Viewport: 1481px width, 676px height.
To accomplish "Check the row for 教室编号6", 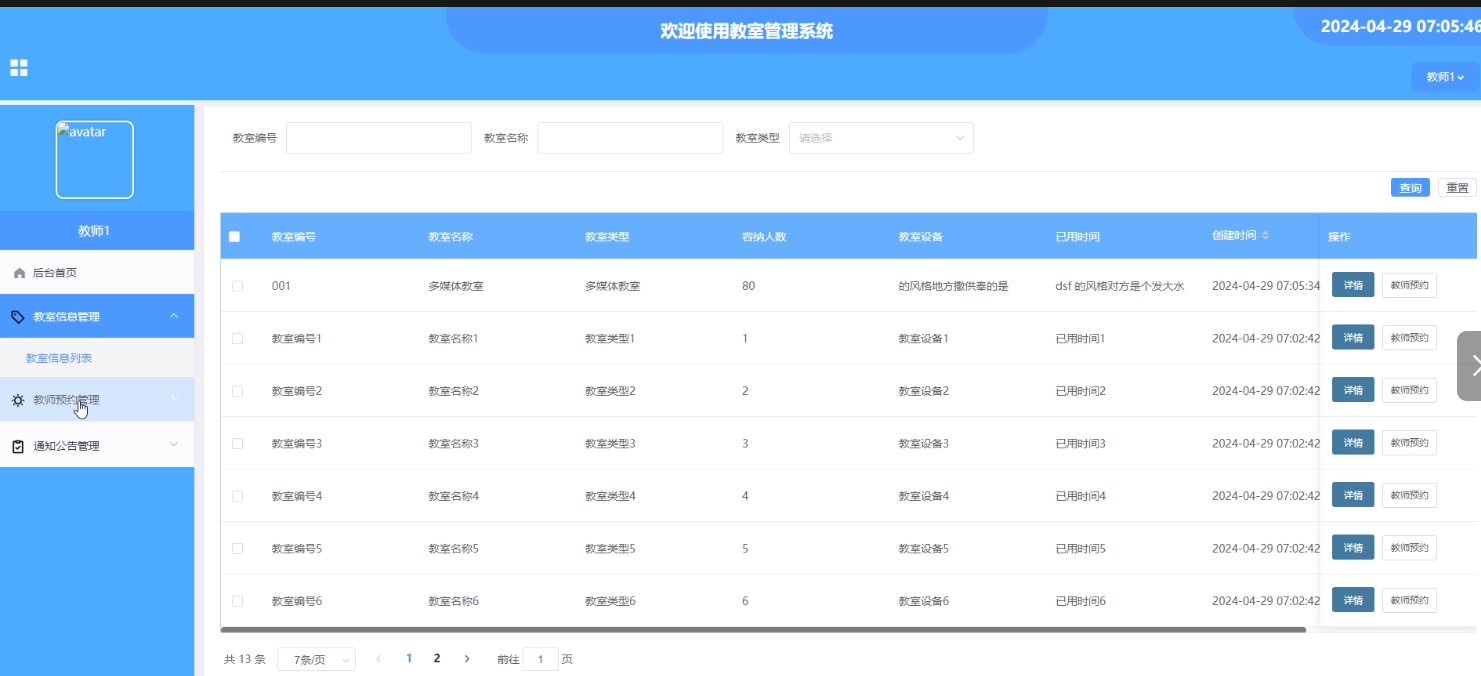I will 237,601.
